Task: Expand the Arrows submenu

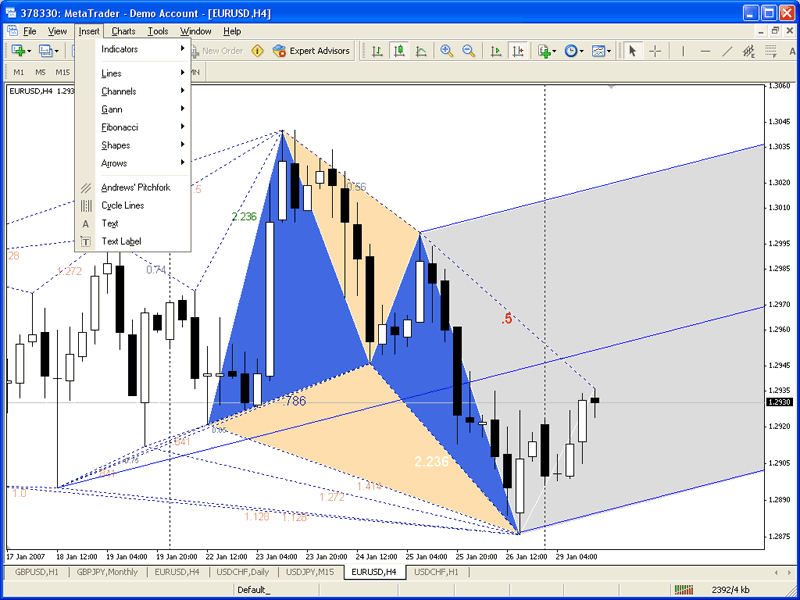Action: [x=133, y=163]
